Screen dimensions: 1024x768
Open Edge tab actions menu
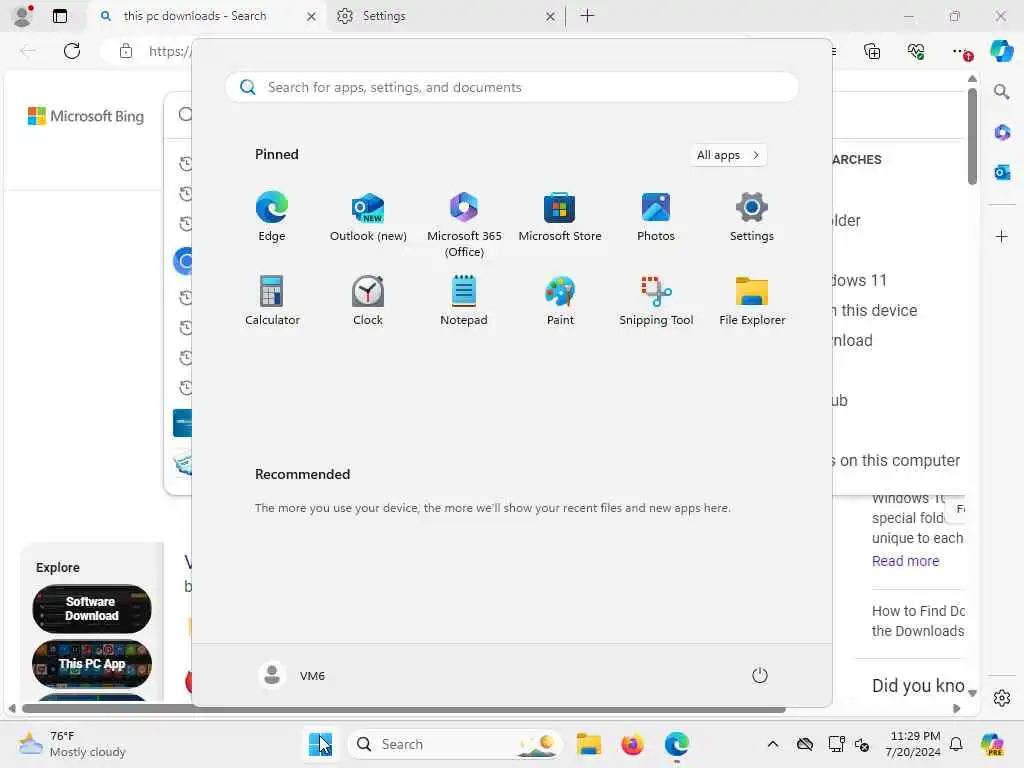click(x=60, y=16)
